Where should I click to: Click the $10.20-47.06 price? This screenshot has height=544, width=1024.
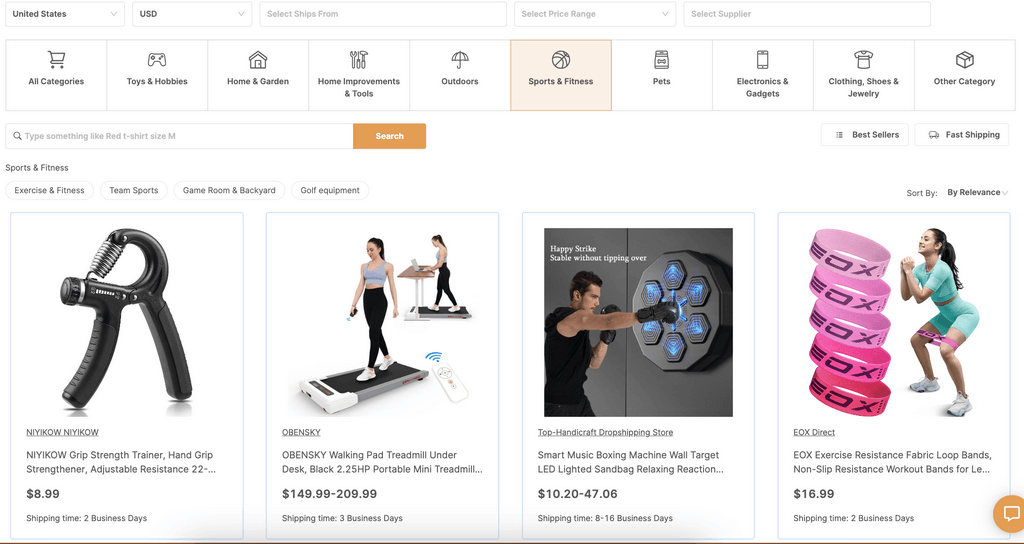(x=577, y=494)
